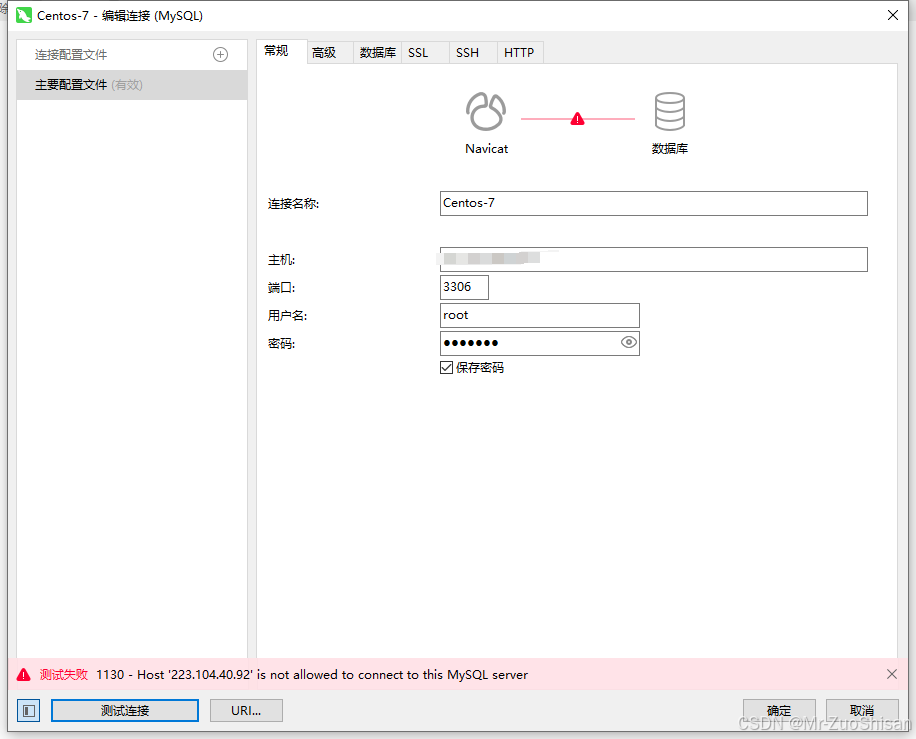This screenshot has width=916, height=739.
Task: Click the 密码 password field
Action: (x=540, y=343)
